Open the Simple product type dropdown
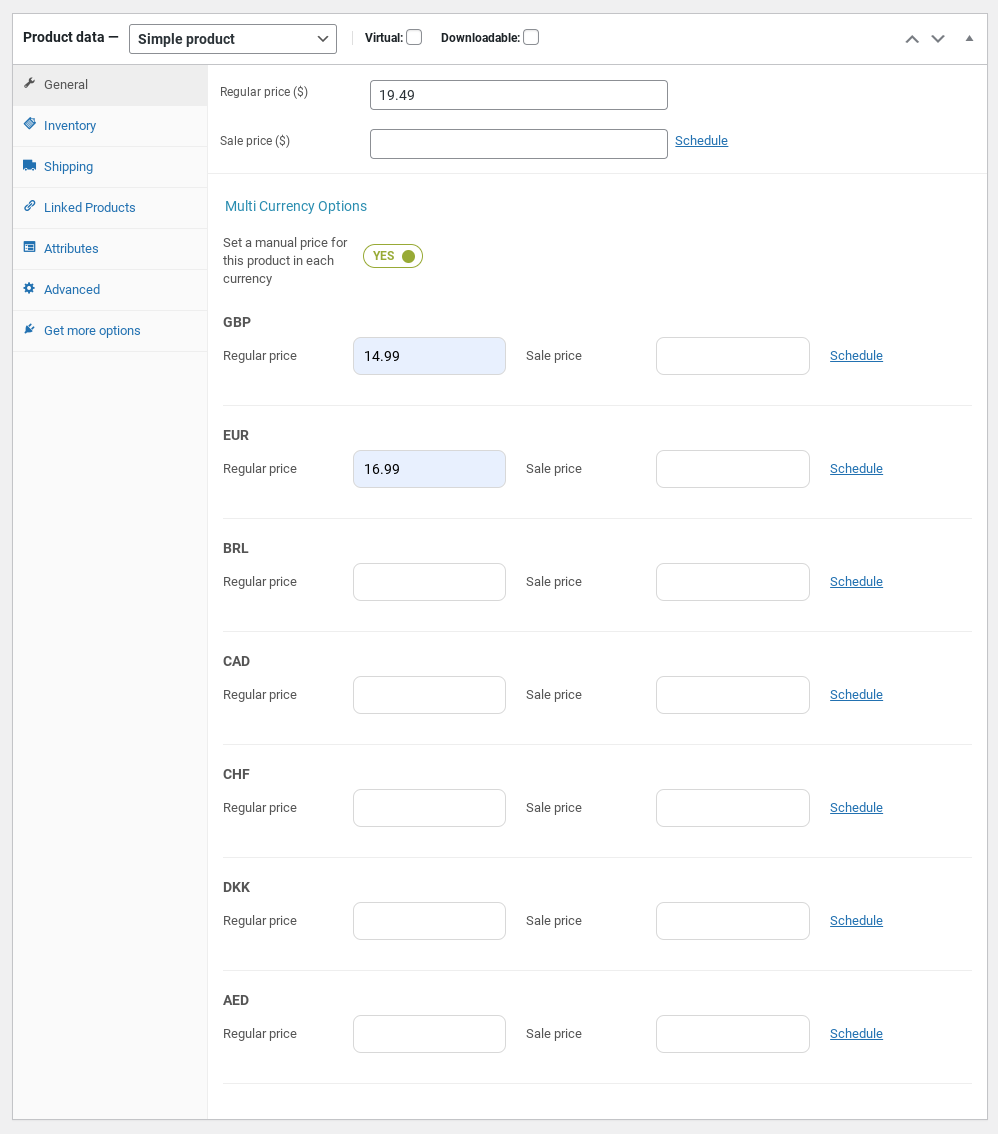 click(x=233, y=39)
